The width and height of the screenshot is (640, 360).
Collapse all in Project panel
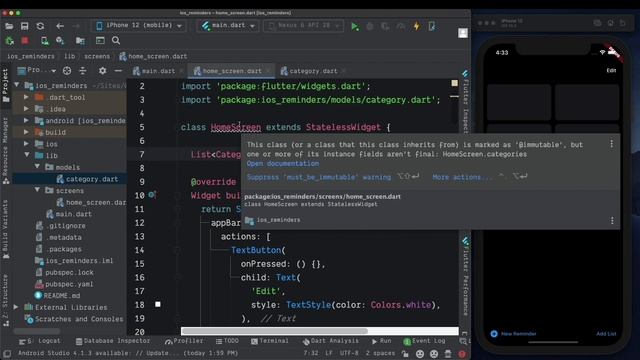click(82, 71)
